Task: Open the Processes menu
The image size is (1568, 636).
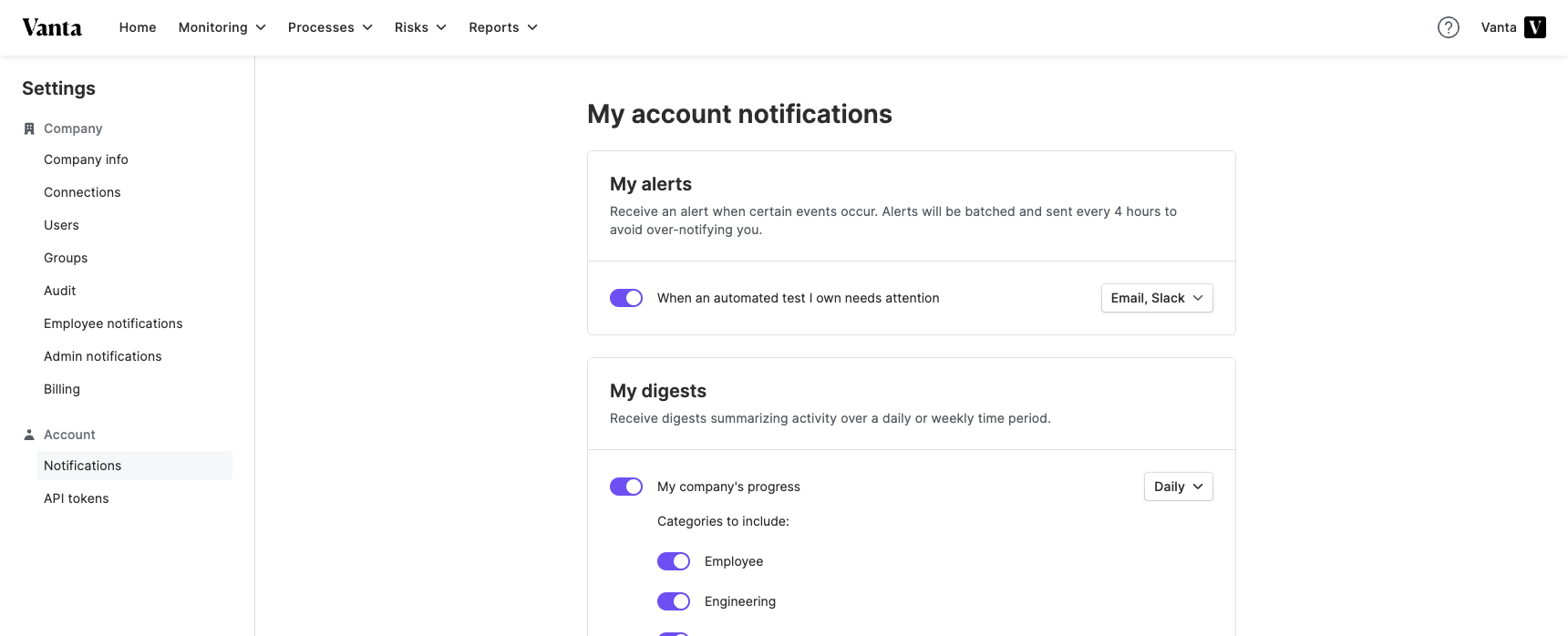Action: click(x=330, y=27)
